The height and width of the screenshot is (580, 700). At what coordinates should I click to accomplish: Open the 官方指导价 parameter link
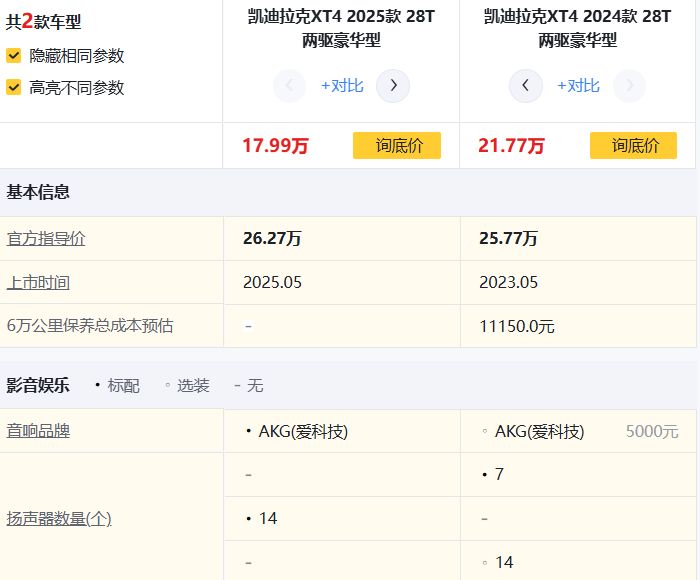click(46, 238)
